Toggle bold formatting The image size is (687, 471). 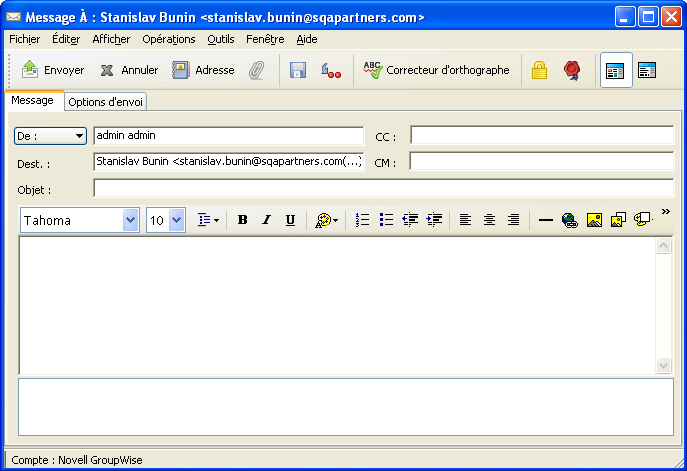pos(242,220)
